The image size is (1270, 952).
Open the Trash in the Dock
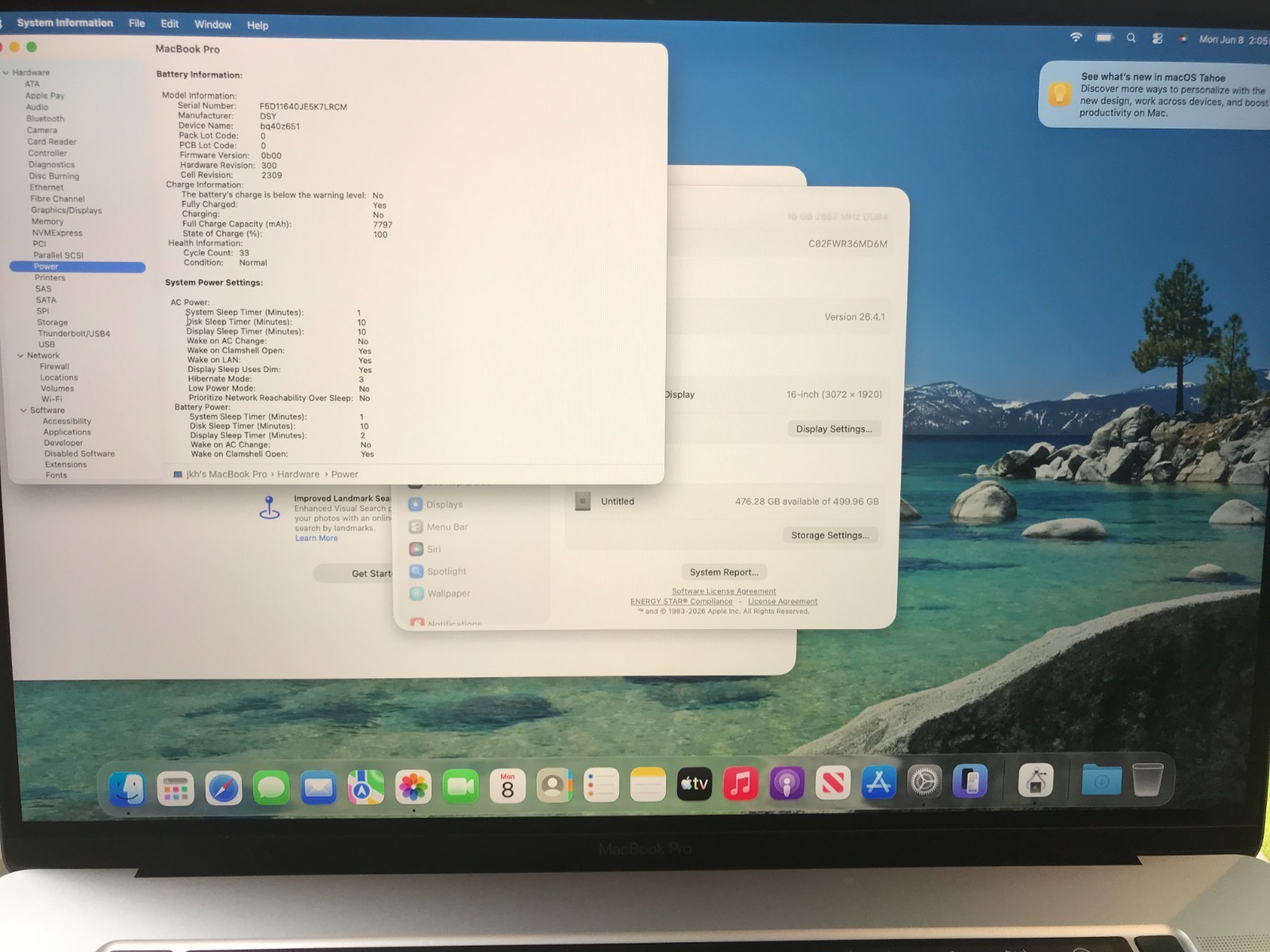point(1148,779)
